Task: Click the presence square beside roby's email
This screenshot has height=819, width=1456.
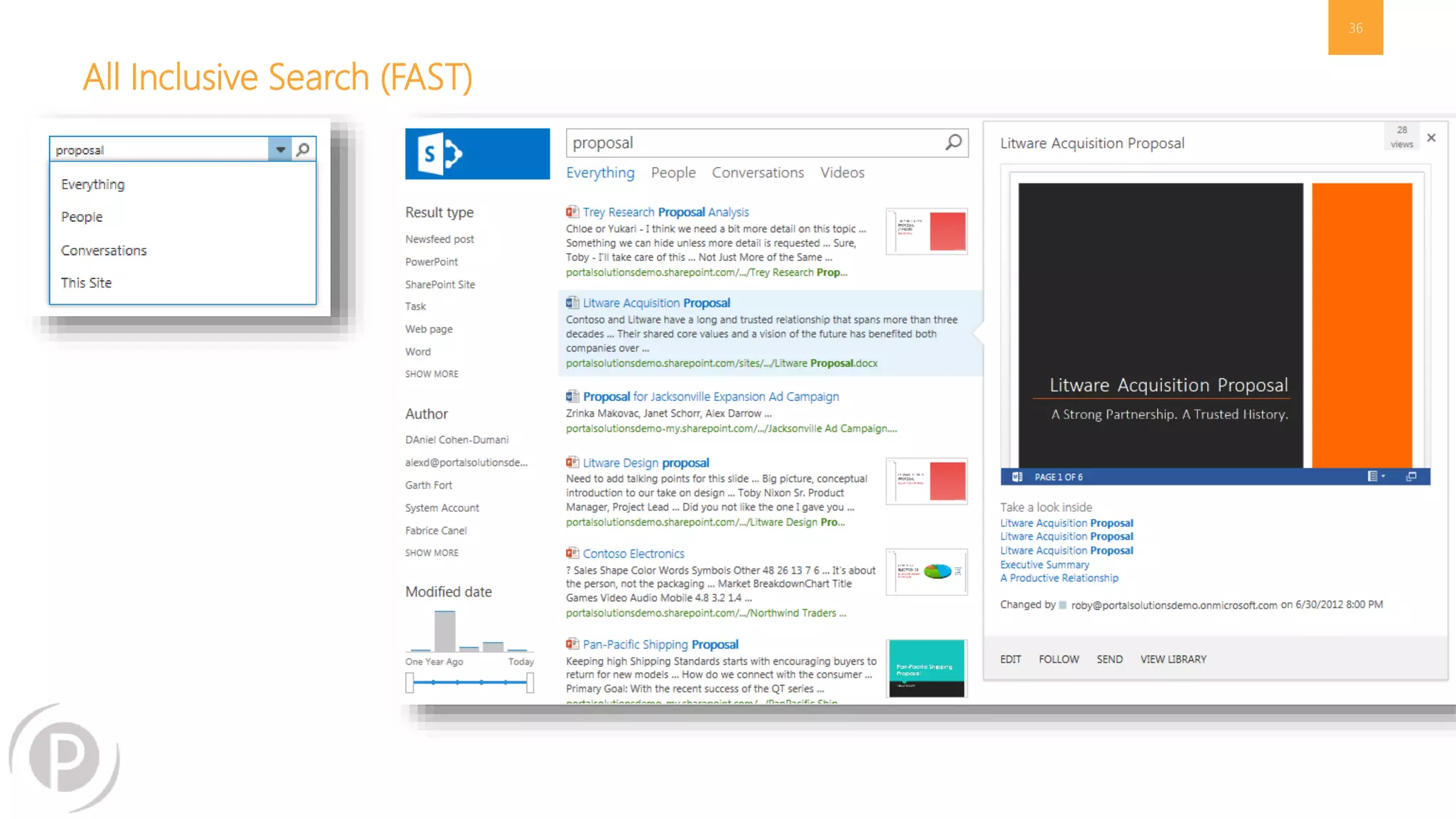Action: tap(1063, 605)
